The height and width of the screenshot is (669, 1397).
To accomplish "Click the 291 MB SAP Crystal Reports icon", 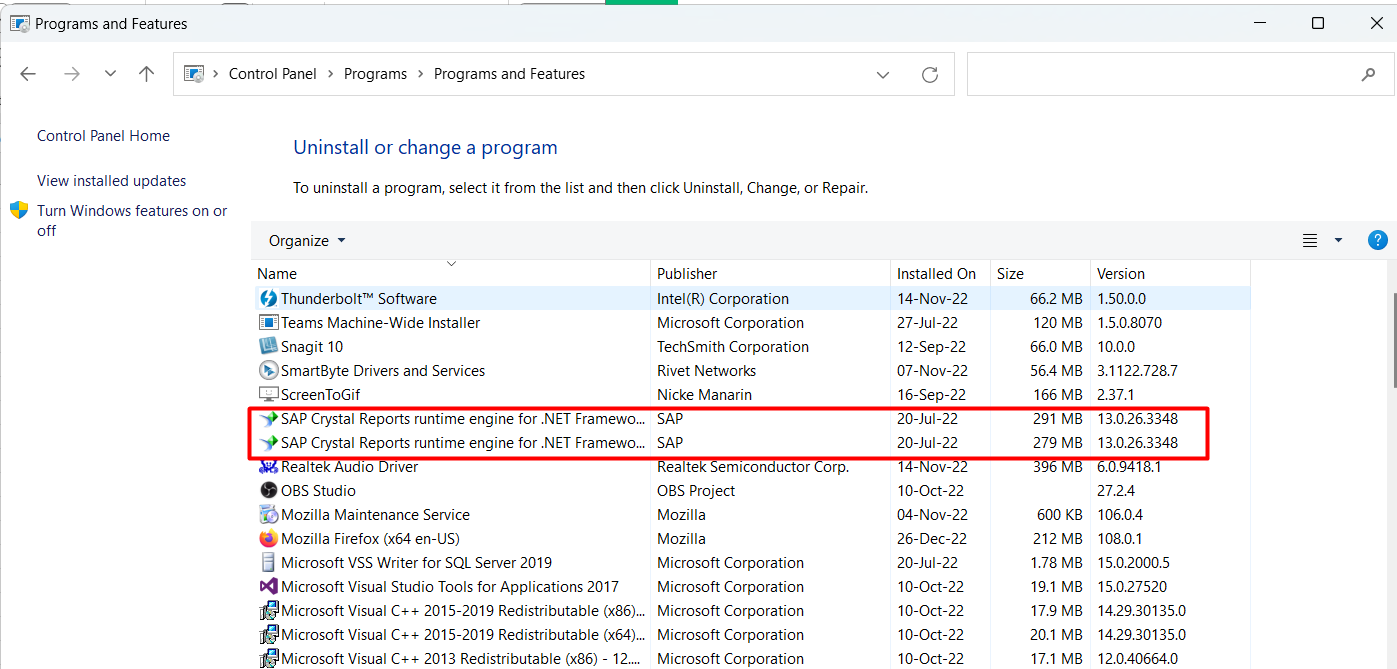I will pyautogui.click(x=268, y=419).
